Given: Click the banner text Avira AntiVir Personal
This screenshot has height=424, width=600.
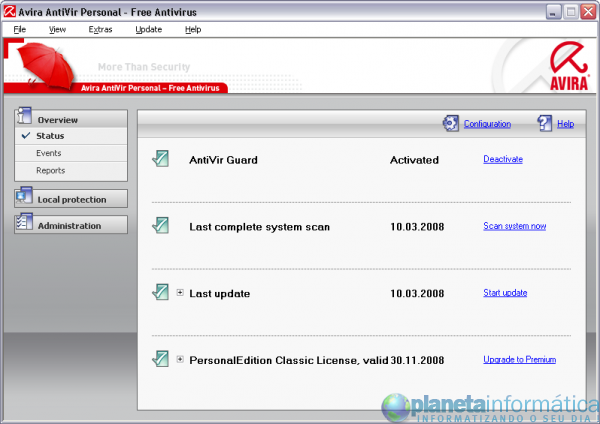Looking at the screenshot, I should click(150, 88).
